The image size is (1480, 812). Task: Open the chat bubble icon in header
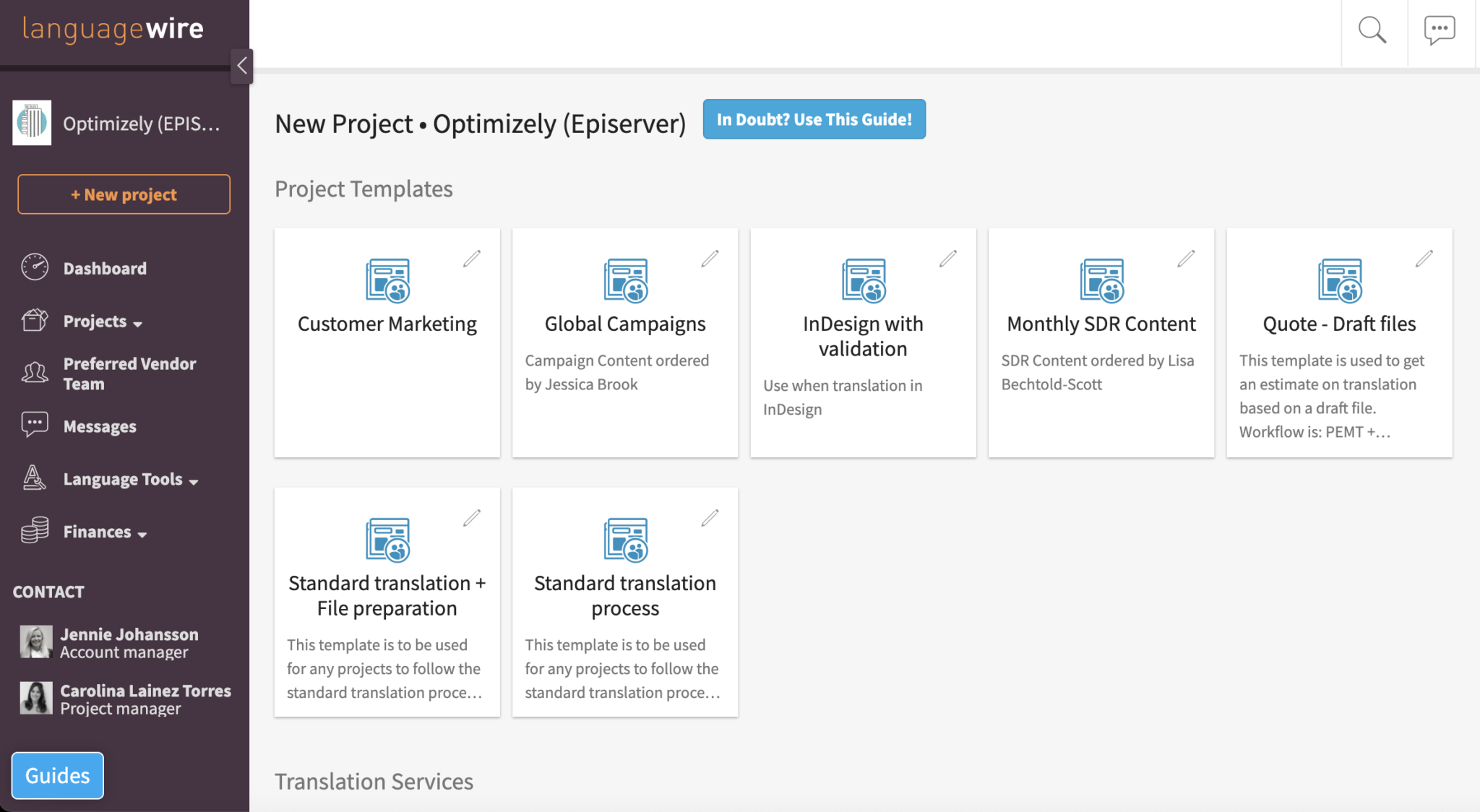[x=1440, y=30]
